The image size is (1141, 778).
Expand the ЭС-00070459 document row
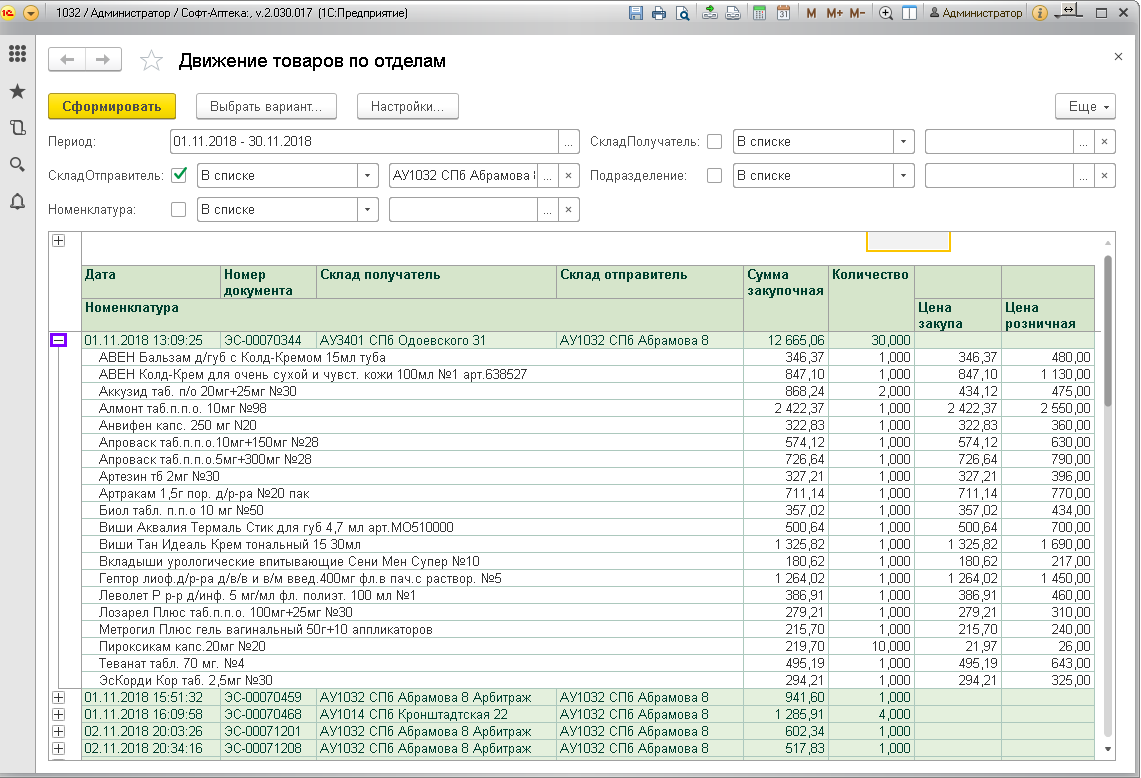click(x=58, y=697)
